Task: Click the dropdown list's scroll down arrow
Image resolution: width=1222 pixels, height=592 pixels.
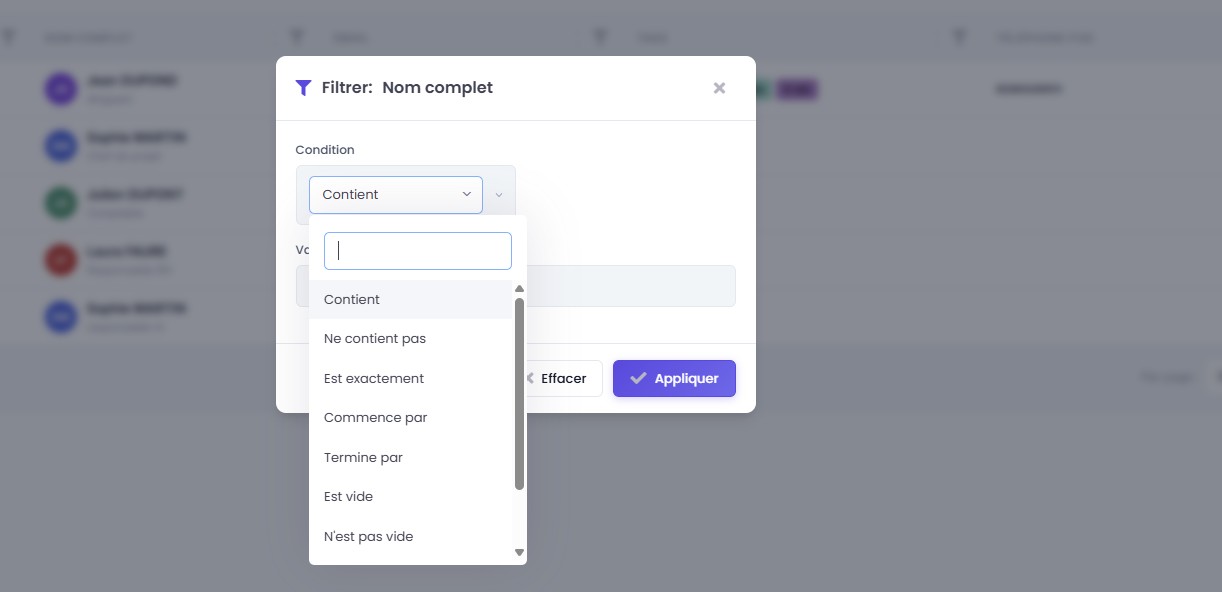Action: pos(519,552)
